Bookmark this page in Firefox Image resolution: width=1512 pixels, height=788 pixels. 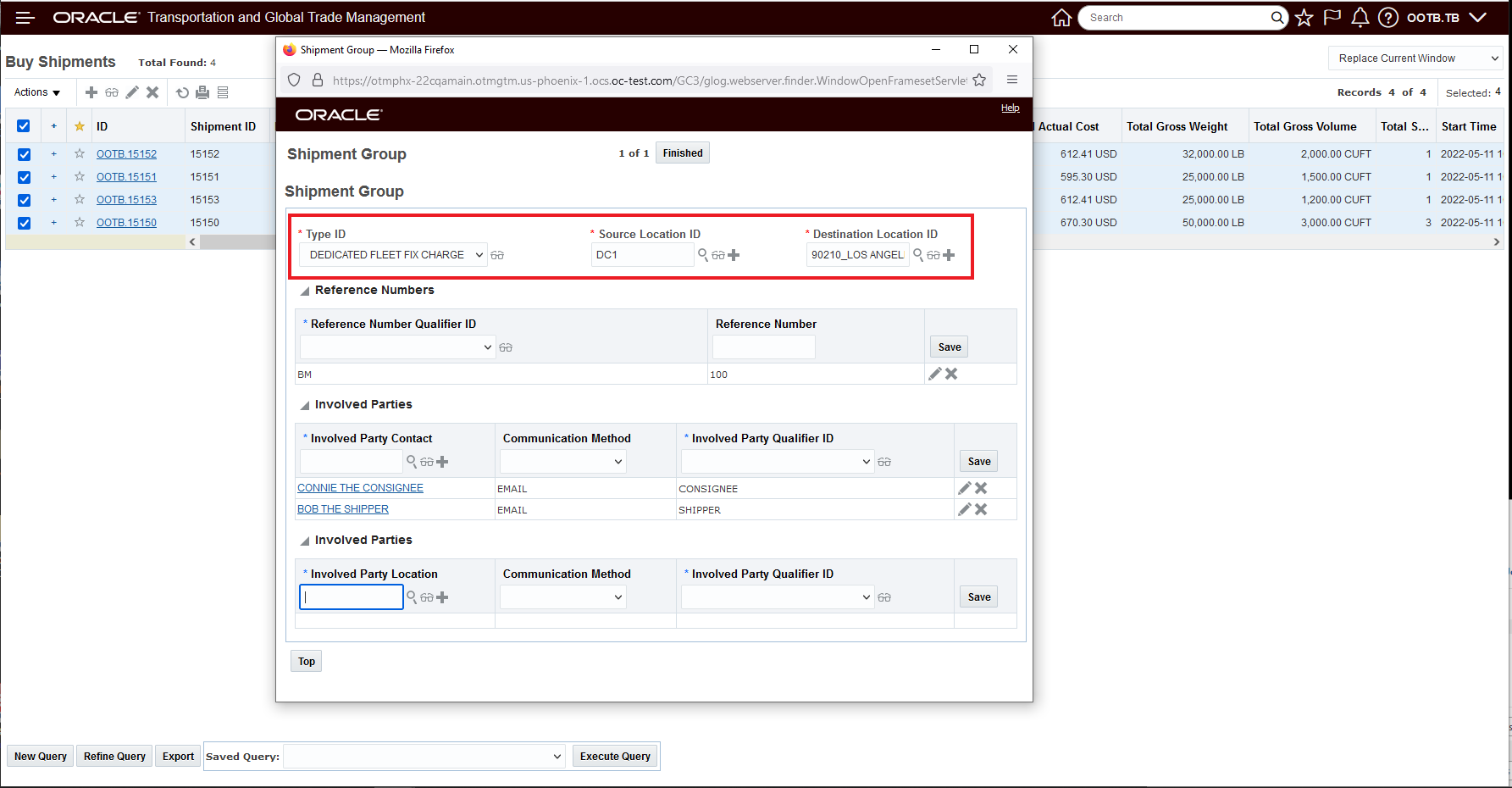click(x=979, y=80)
